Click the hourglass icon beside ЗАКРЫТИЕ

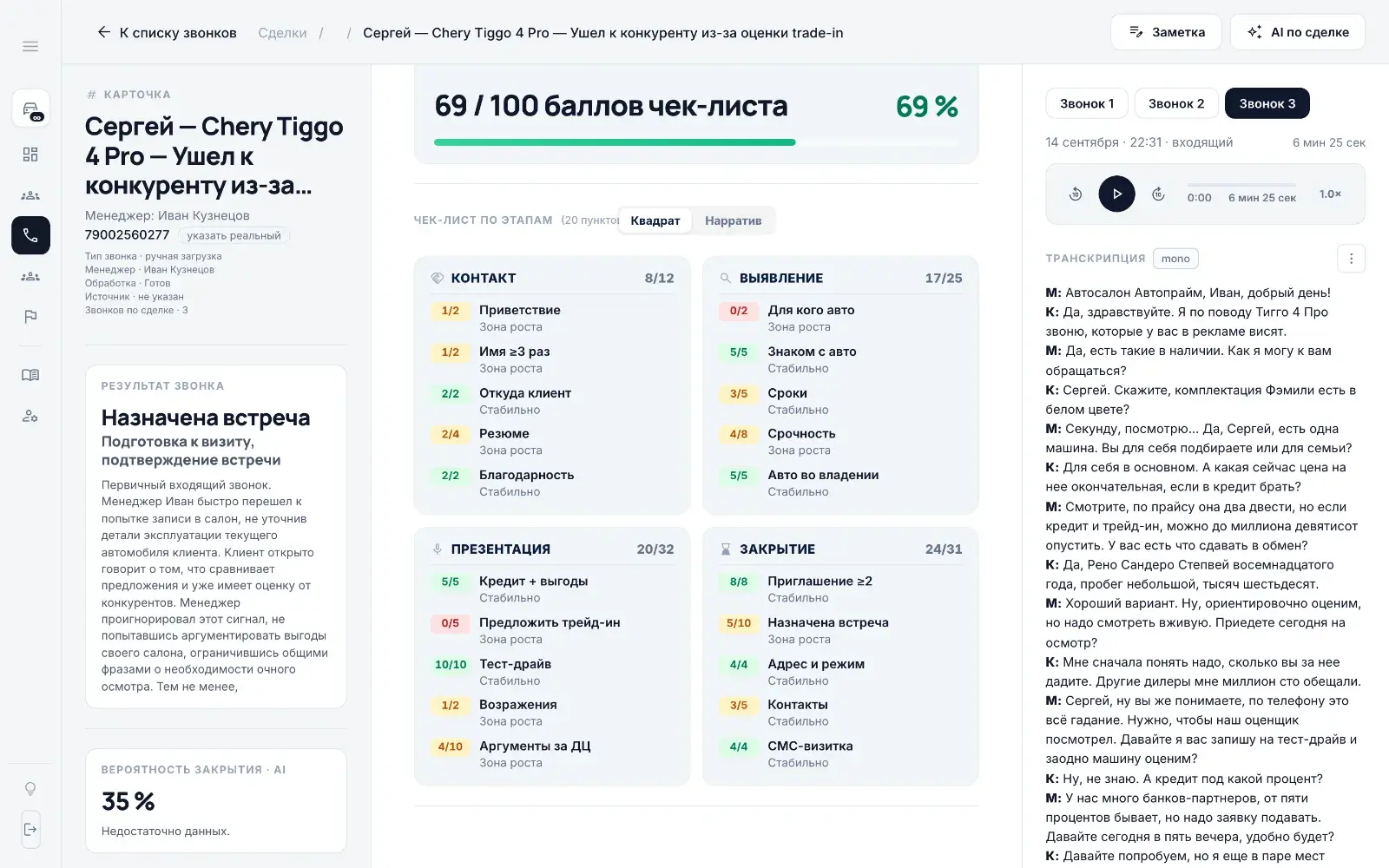tap(726, 549)
